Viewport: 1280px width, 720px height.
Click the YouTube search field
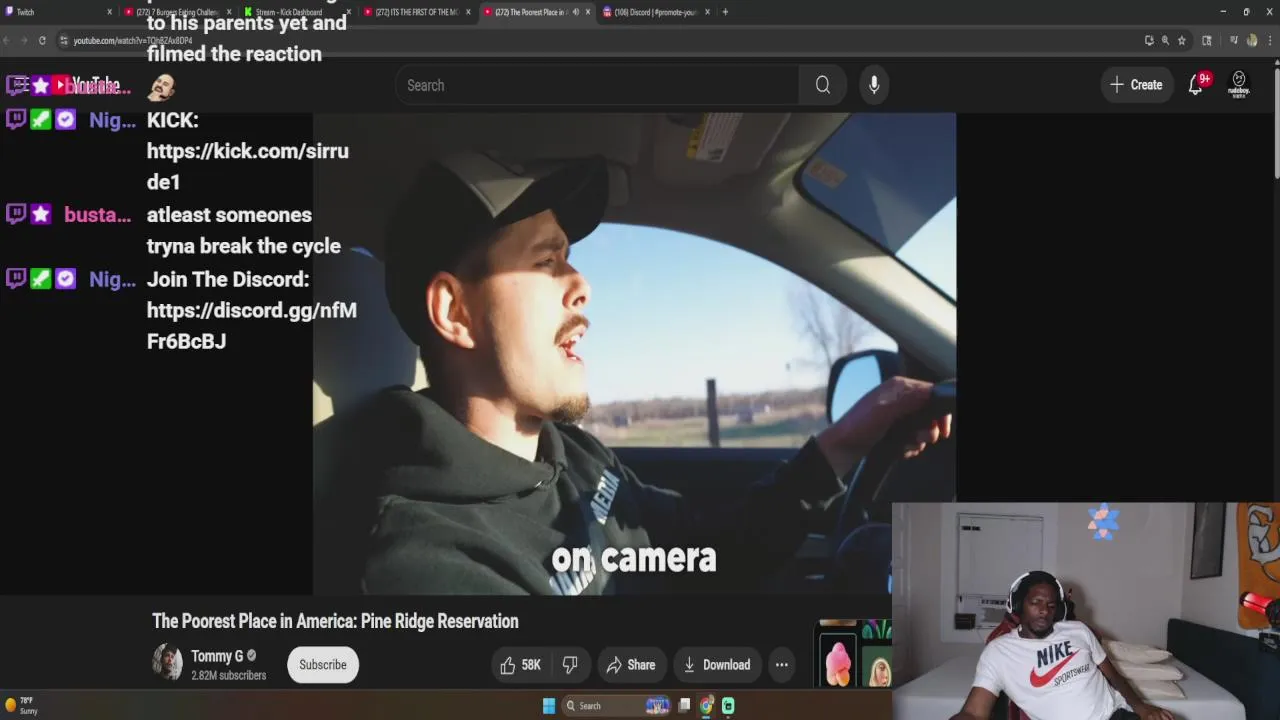tap(597, 85)
